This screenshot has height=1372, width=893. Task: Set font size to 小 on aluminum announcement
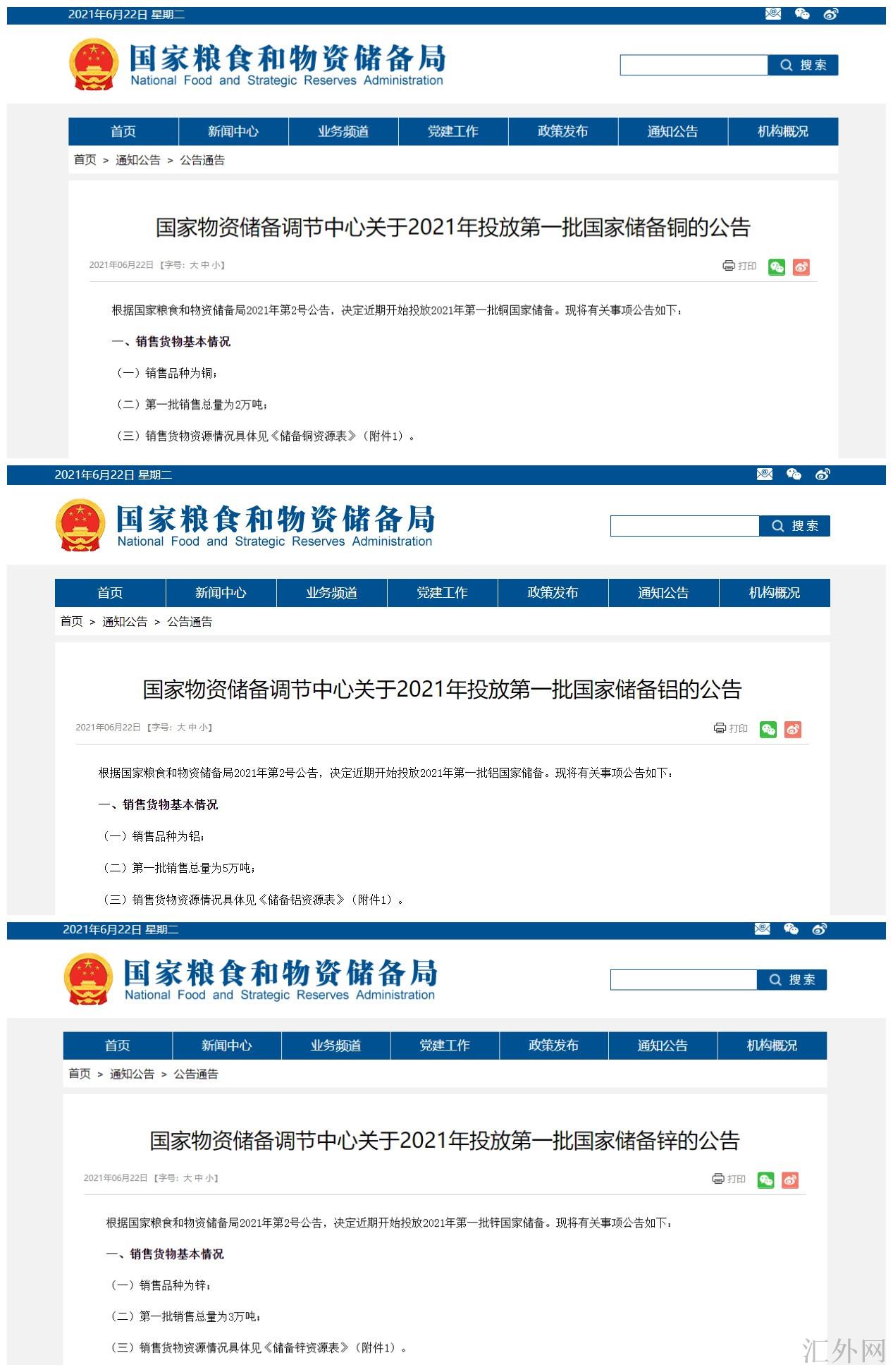[204, 728]
